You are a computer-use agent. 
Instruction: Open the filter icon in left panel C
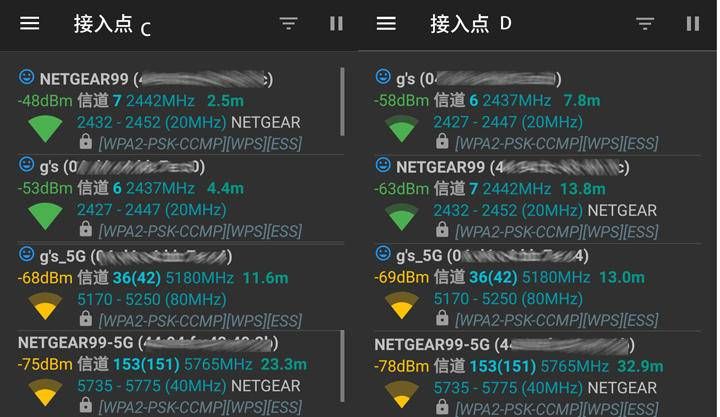(289, 23)
